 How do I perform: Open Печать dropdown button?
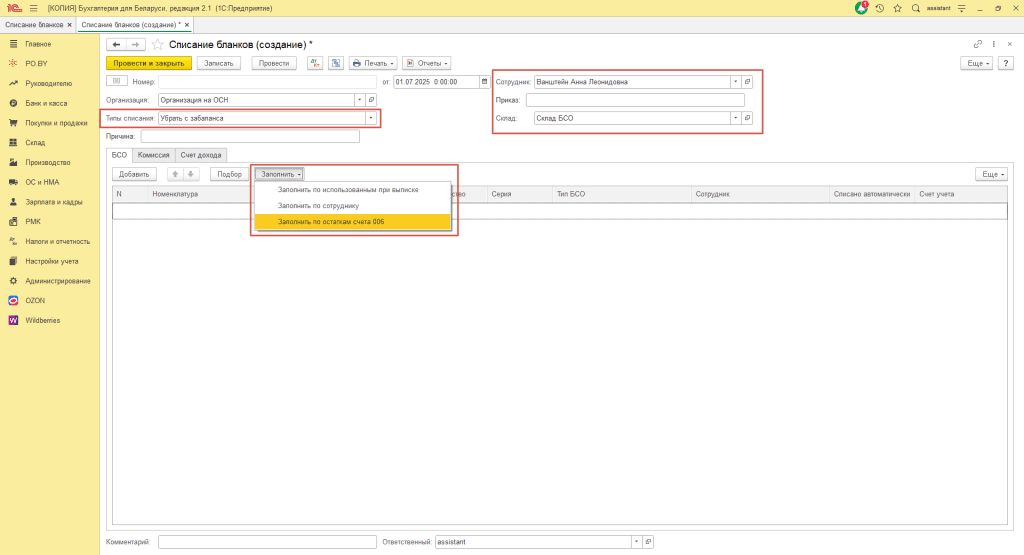373,63
